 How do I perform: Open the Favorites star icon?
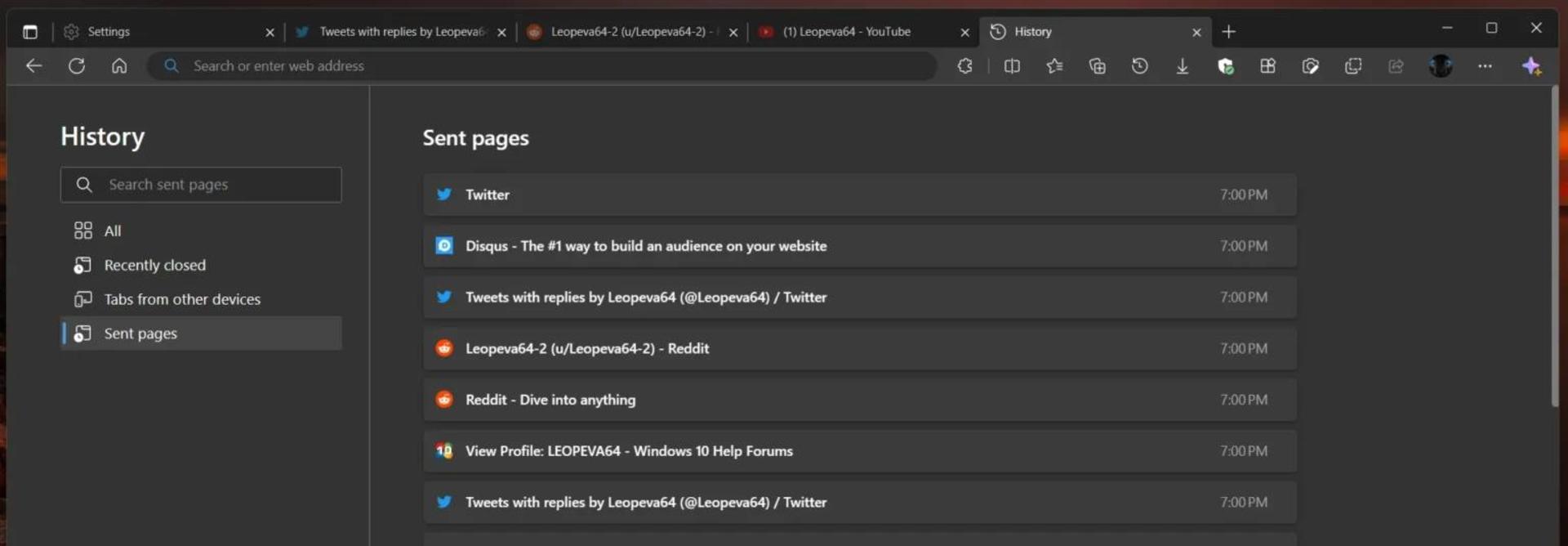1054,66
